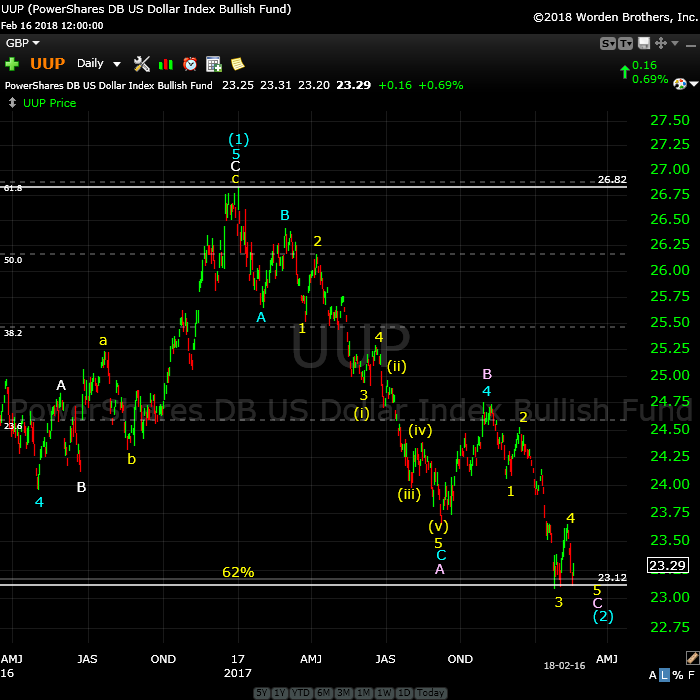Click the 2017 year label on time axis
The image size is (700, 700).
tap(238, 673)
